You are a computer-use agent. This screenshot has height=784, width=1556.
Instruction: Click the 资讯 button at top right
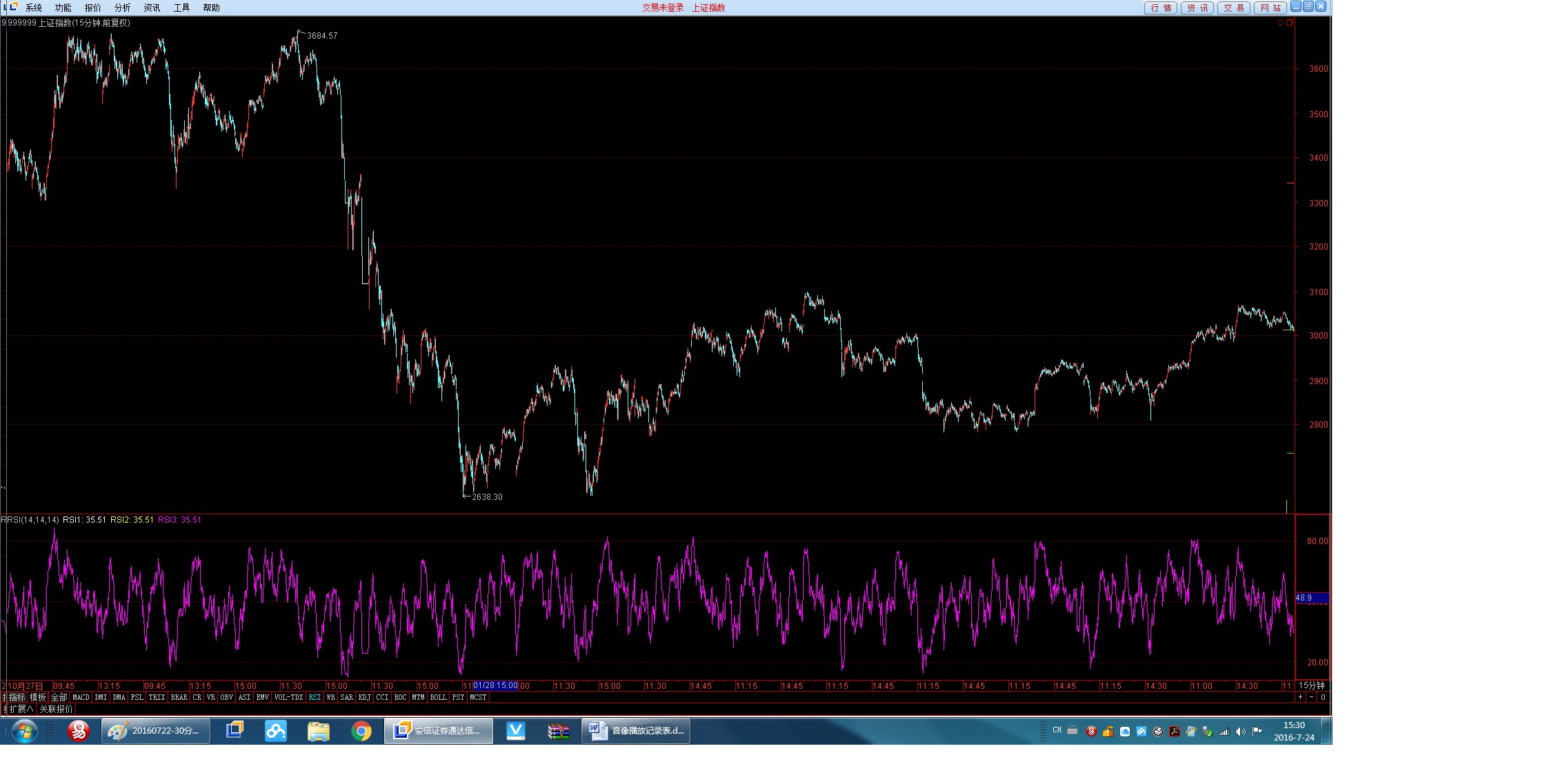[x=1197, y=8]
